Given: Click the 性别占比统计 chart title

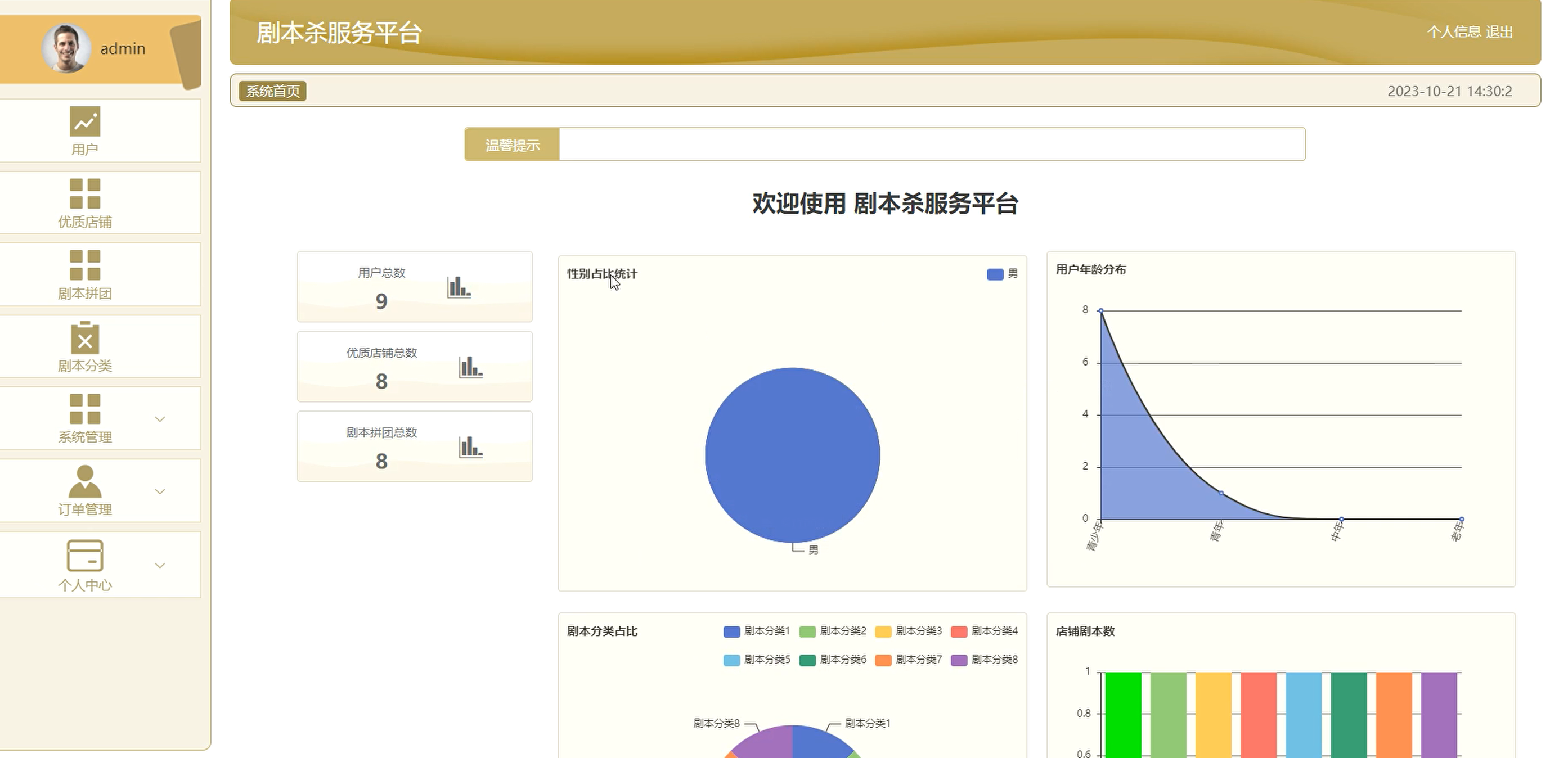Looking at the screenshot, I should click(x=602, y=274).
